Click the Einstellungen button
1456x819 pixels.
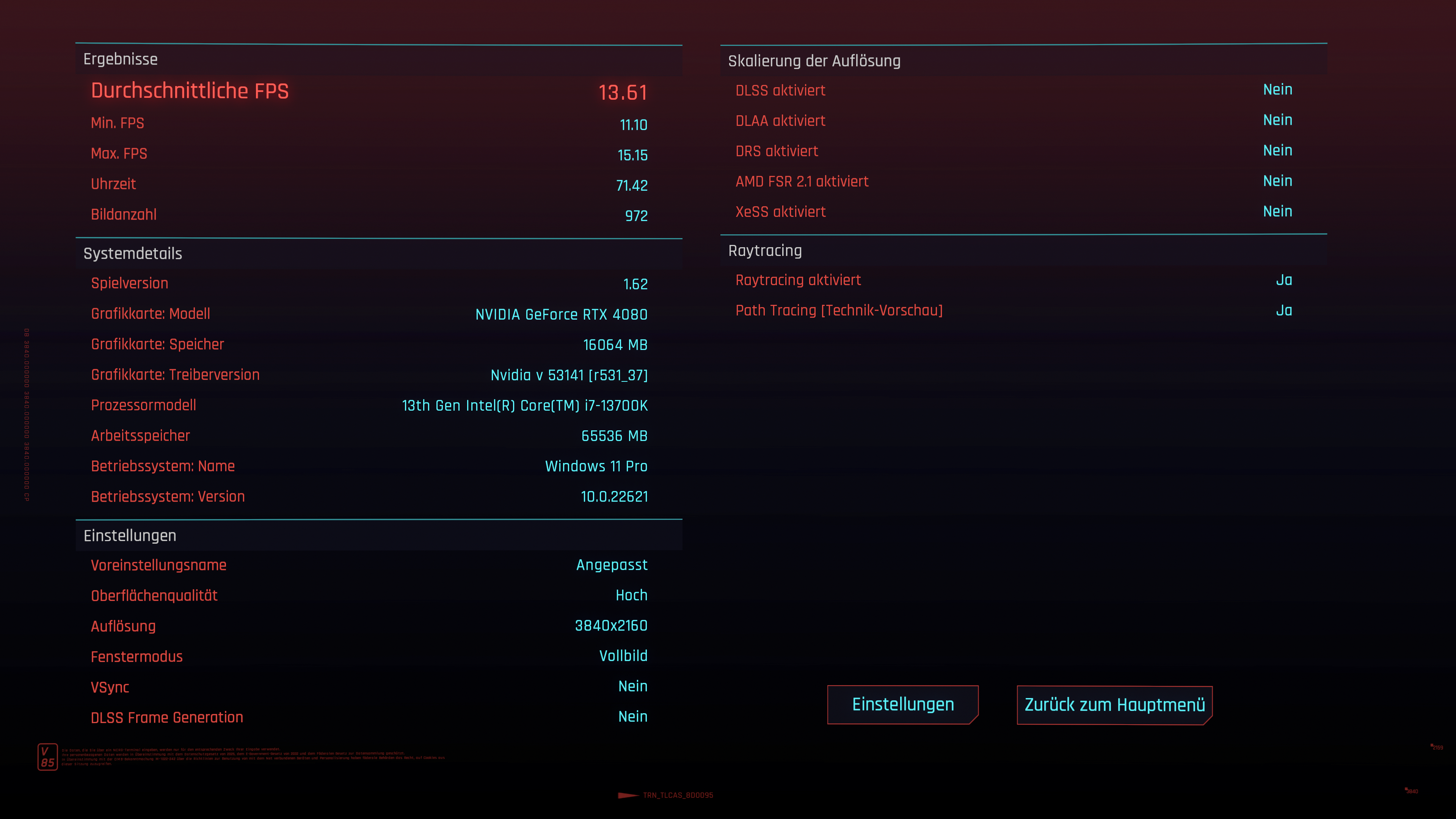[903, 704]
